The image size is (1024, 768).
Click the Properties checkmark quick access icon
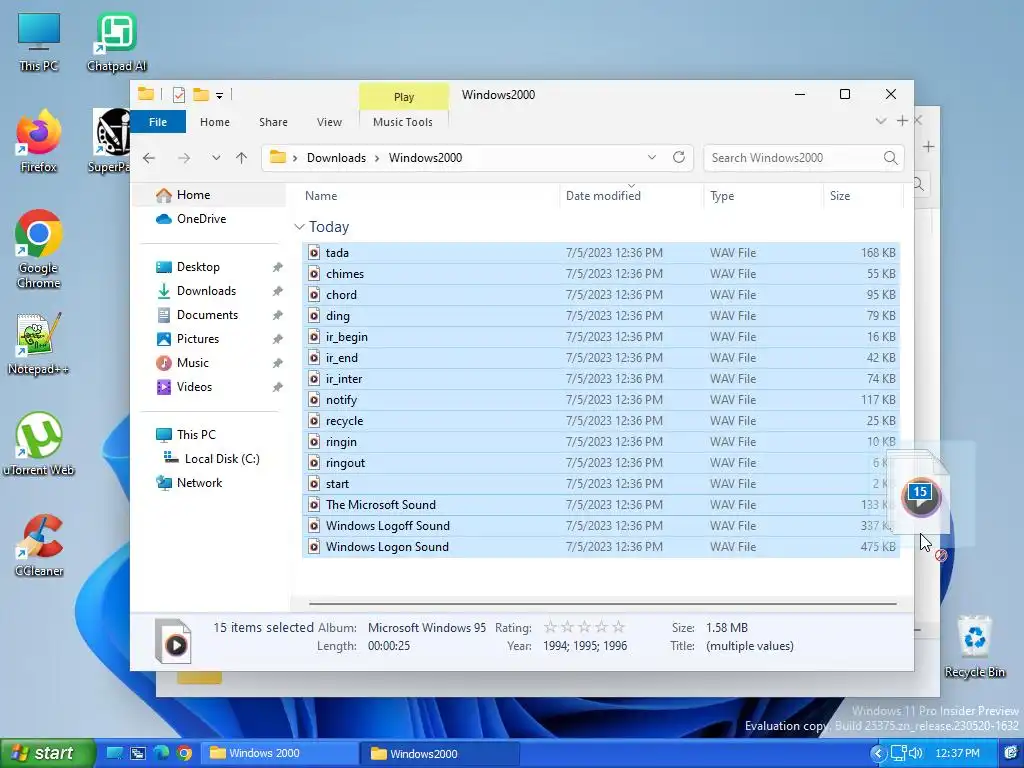178,95
